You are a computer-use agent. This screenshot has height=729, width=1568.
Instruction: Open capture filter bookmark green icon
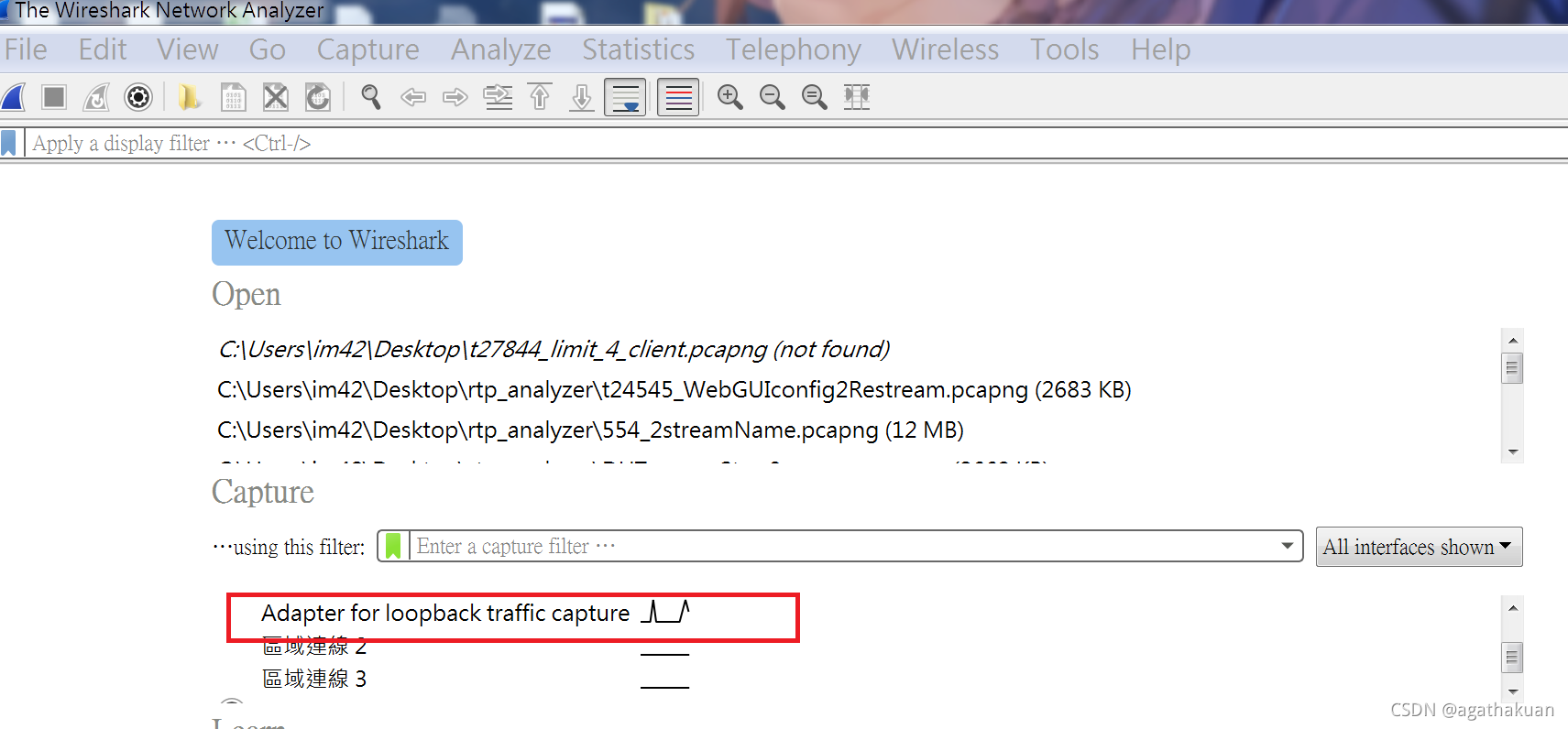[x=393, y=546]
